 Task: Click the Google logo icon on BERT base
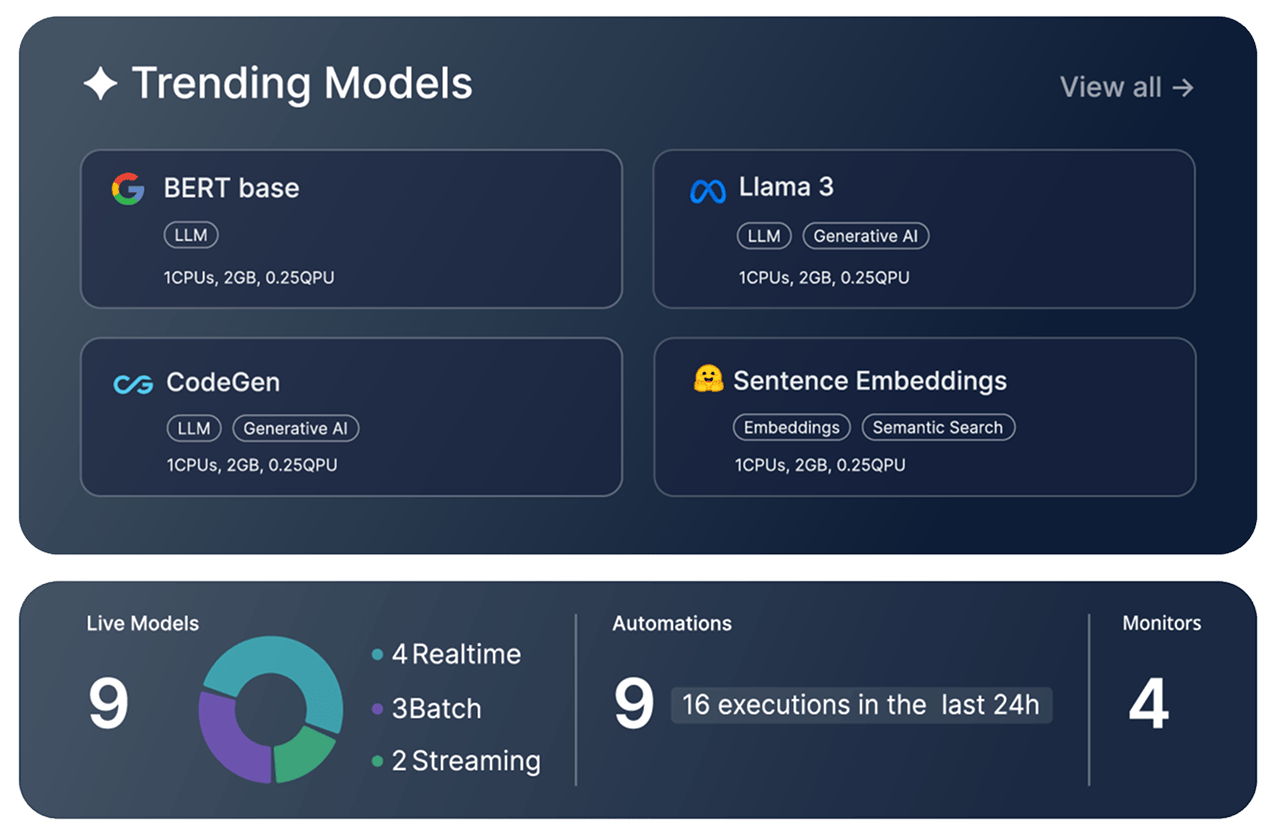pos(128,188)
